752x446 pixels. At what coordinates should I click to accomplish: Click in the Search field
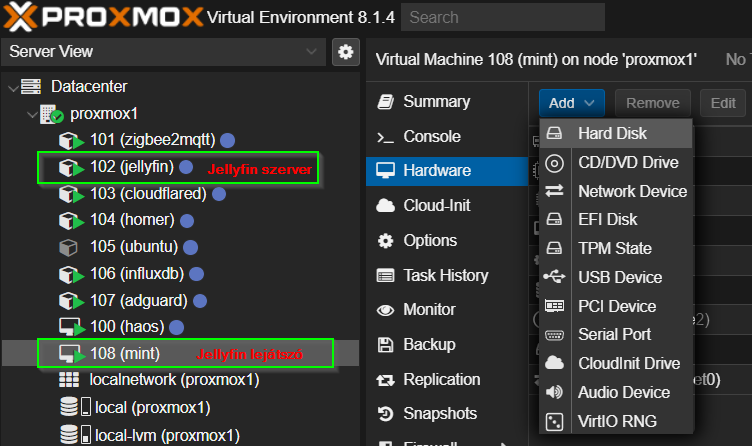[x=503, y=17]
